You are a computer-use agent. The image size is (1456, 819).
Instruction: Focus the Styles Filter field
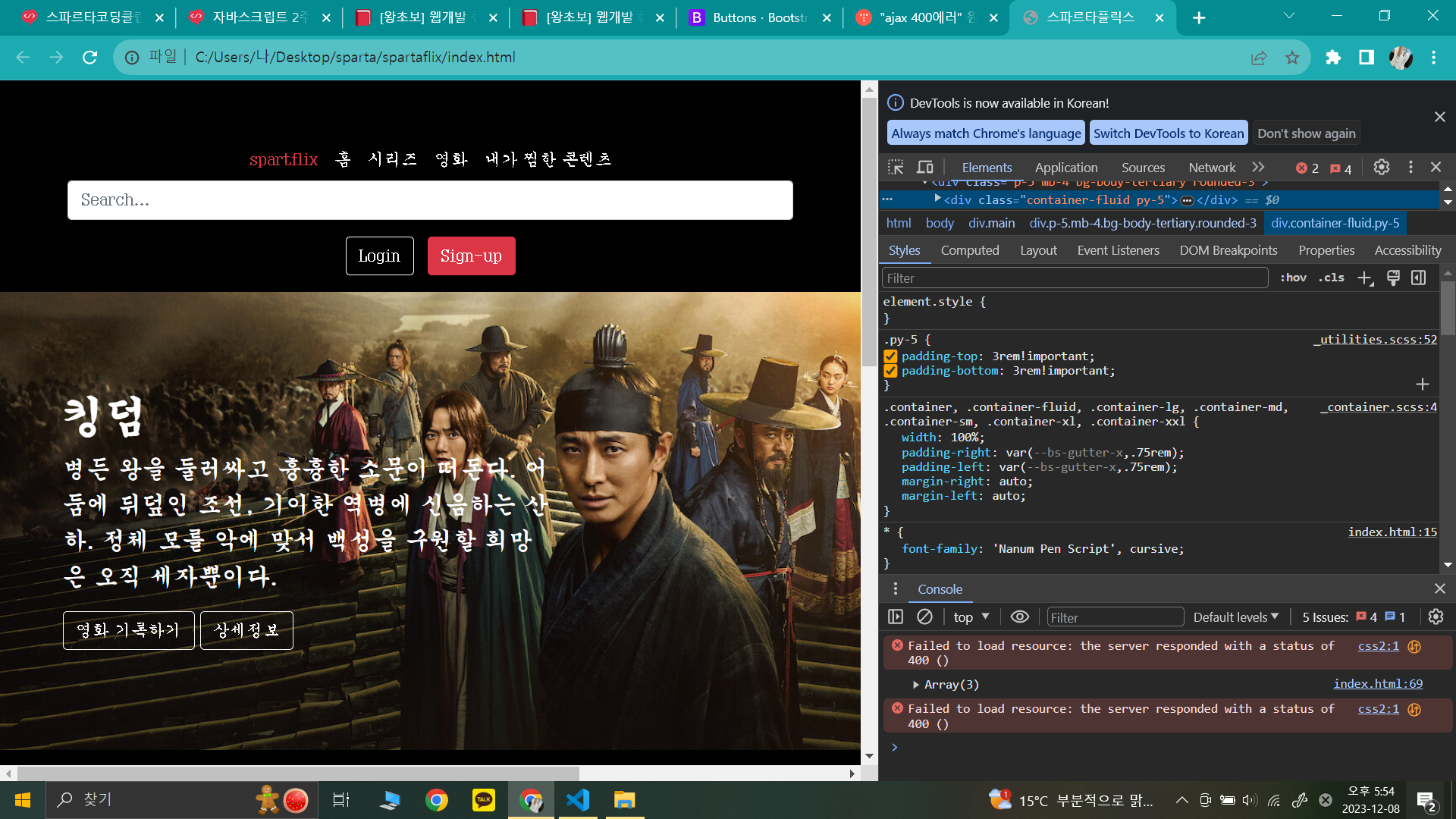click(1075, 278)
